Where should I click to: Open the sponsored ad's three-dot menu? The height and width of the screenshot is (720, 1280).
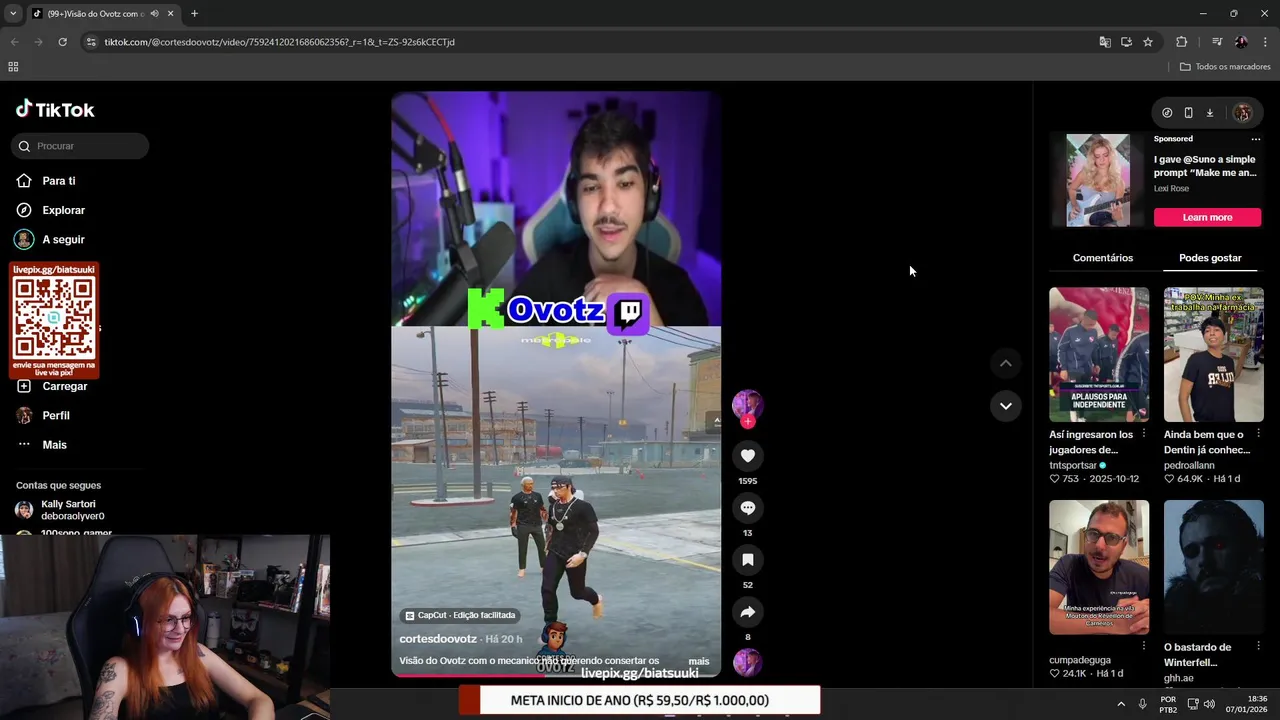point(1256,139)
